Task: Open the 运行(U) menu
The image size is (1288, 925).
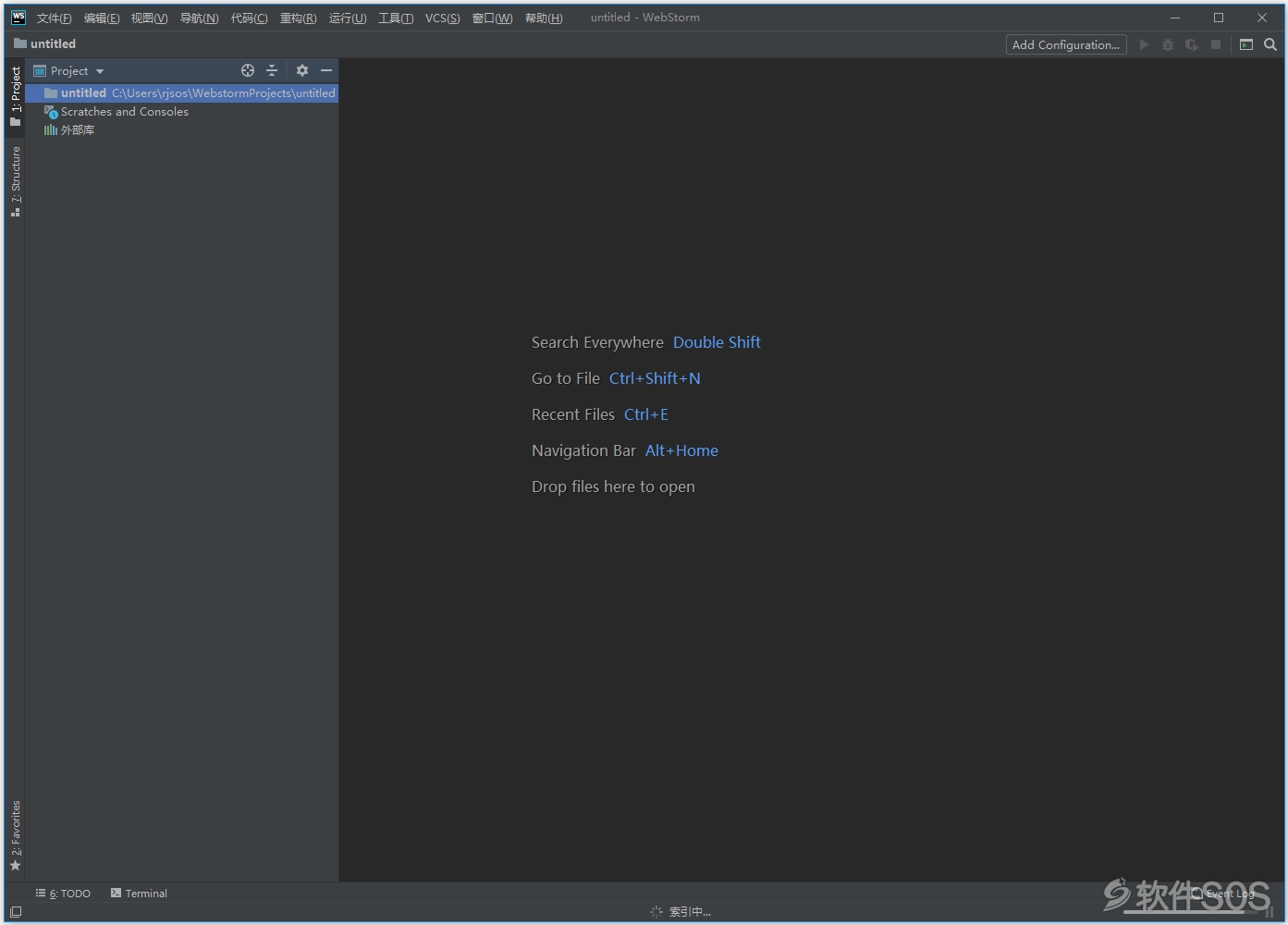Action: pos(348,18)
